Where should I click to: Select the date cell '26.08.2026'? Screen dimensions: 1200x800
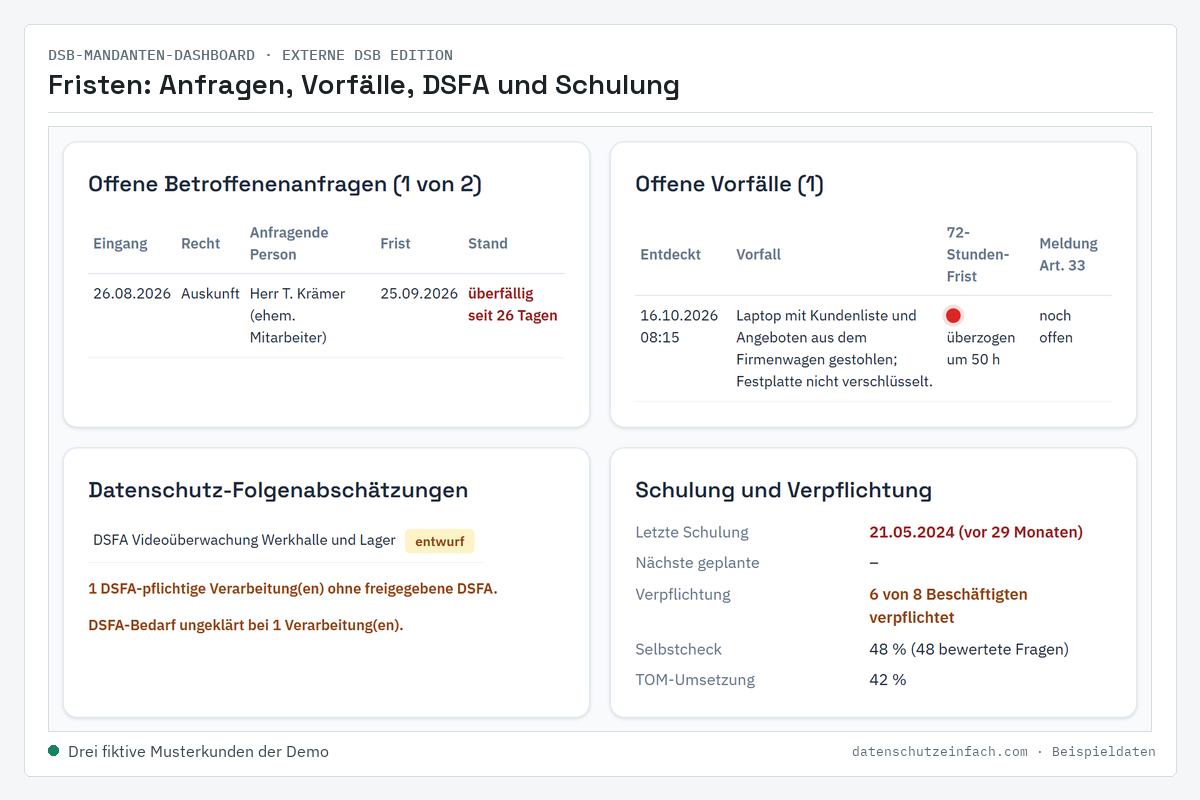pyautogui.click(x=133, y=293)
